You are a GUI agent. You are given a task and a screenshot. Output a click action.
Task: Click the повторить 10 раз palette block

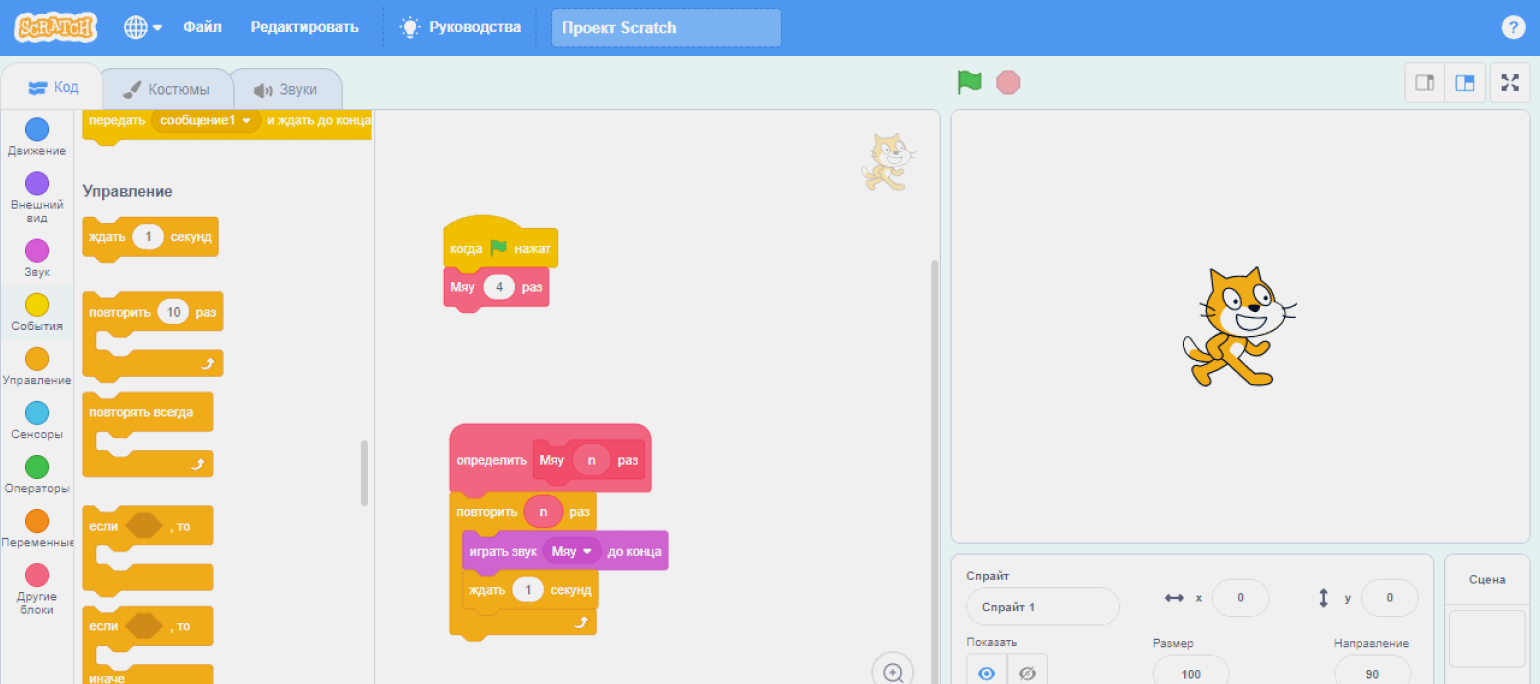click(153, 336)
